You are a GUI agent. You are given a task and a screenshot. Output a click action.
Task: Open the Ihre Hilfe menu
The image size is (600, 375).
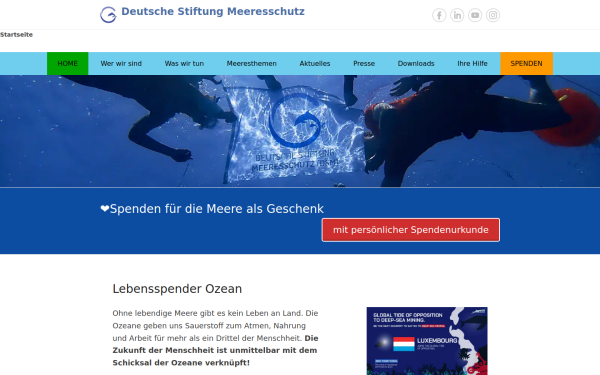[472, 64]
